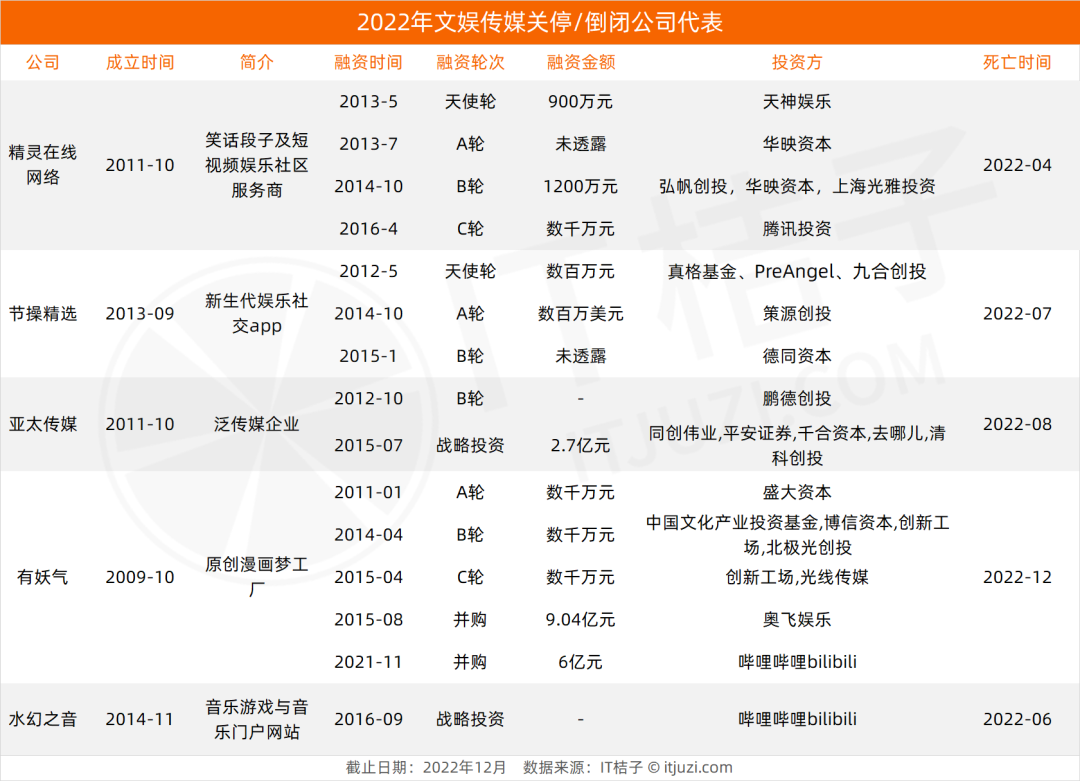The width and height of the screenshot is (1080, 781).
Task: Click investor 鹏德创投
Action: [x=797, y=399]
